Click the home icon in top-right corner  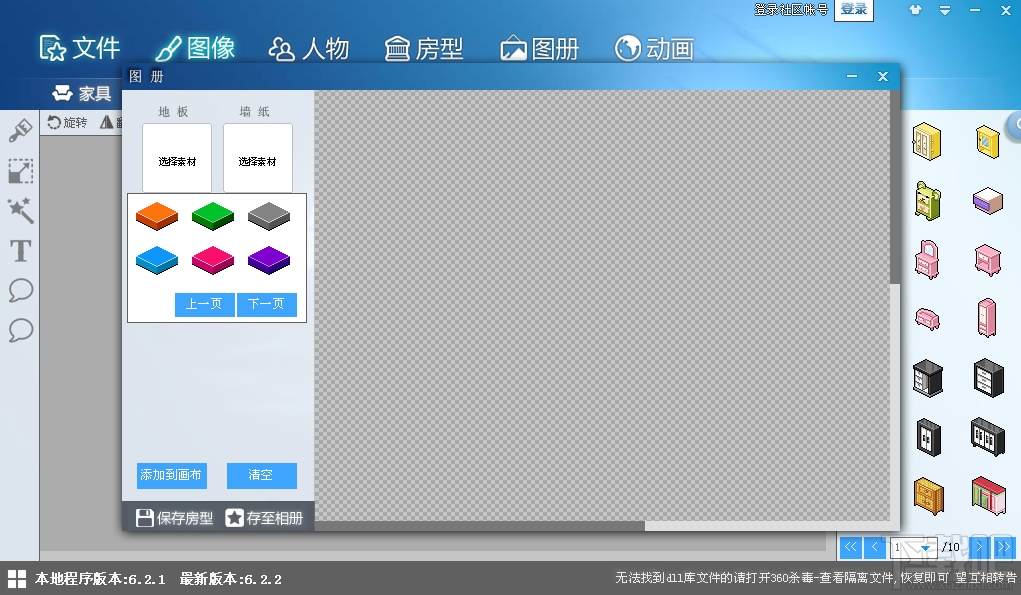click(915, 9)
